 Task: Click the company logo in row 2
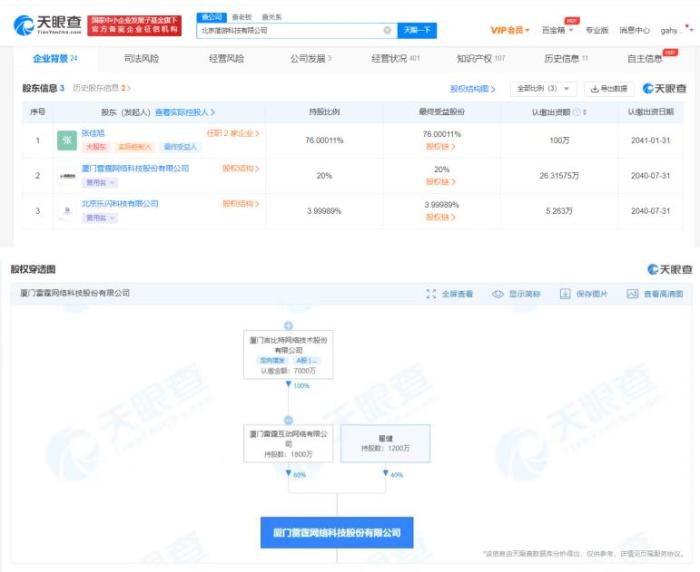67,176
